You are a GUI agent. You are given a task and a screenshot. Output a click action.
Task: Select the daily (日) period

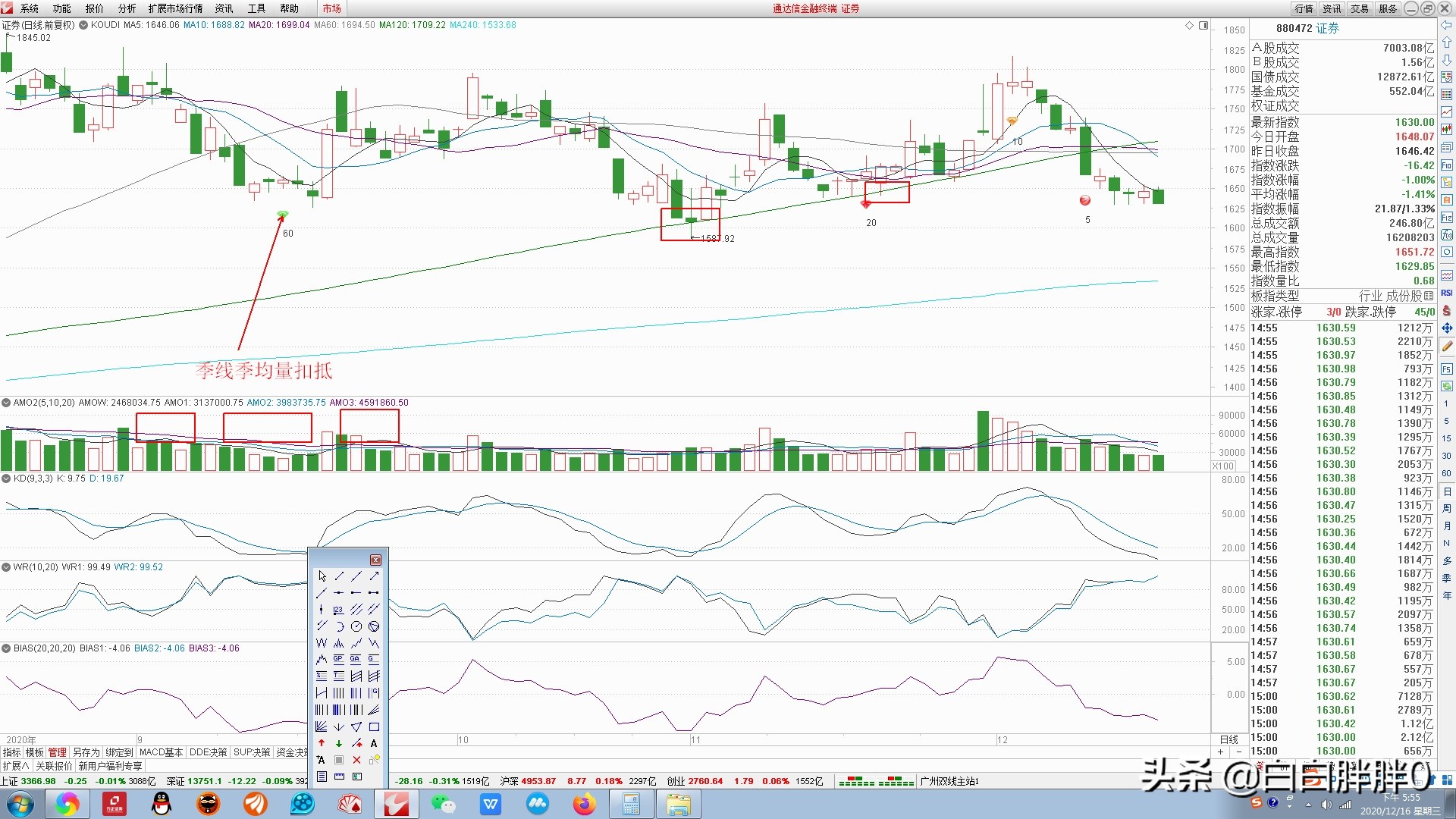(1446, 491)
